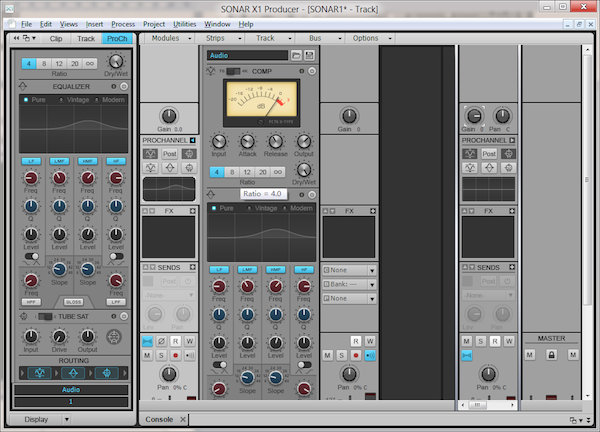The image size is (600, 432).
Task: Click compressor routing icon in inspector
Action: (x=40, y=373)
